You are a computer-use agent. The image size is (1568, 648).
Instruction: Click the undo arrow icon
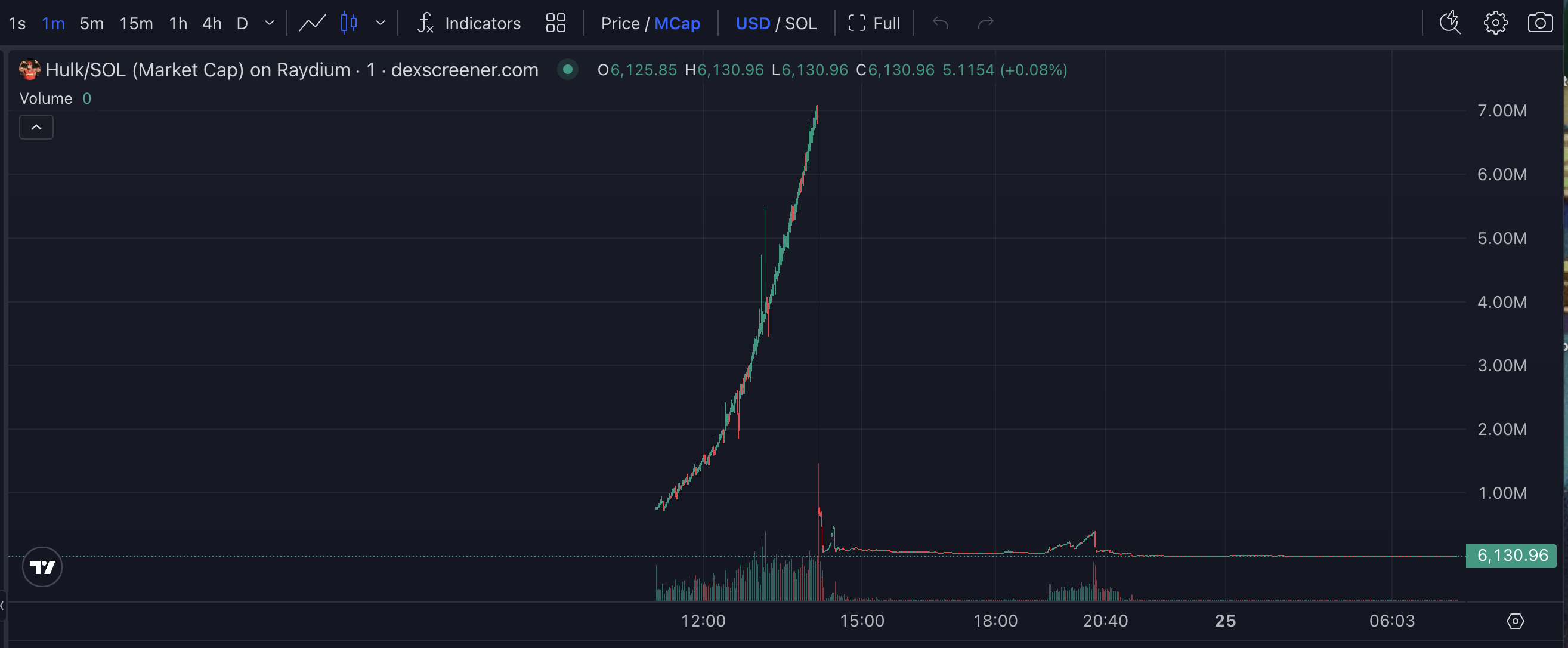[x=941, y=23]
